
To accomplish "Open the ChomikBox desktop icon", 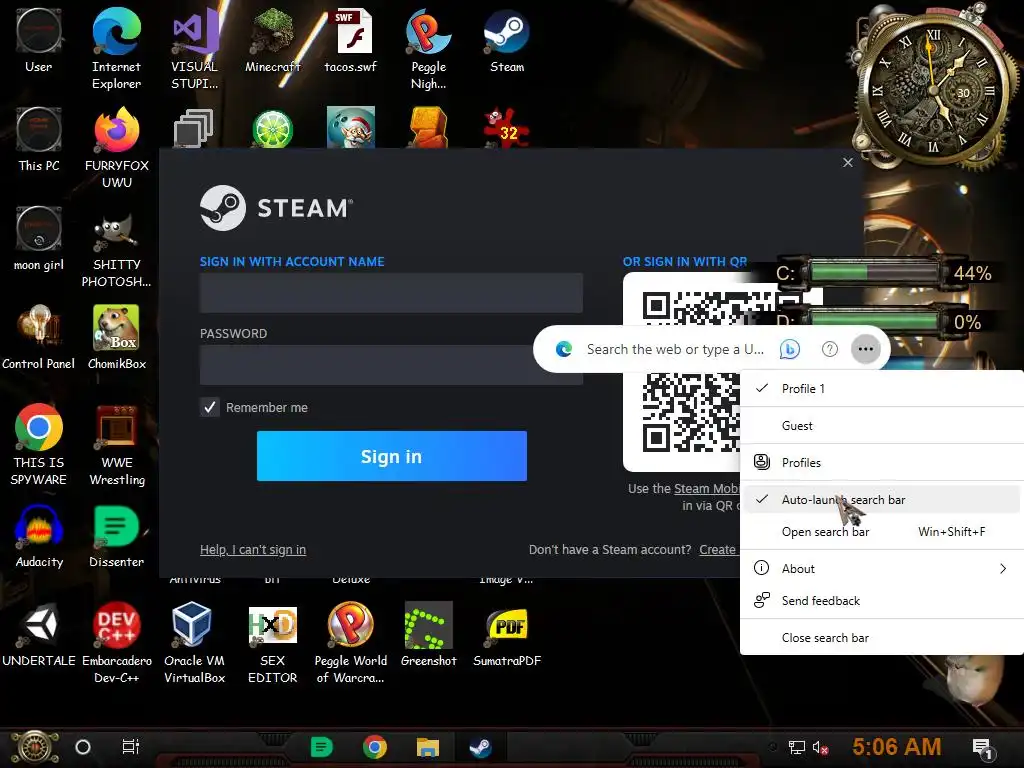I will 116,337.
